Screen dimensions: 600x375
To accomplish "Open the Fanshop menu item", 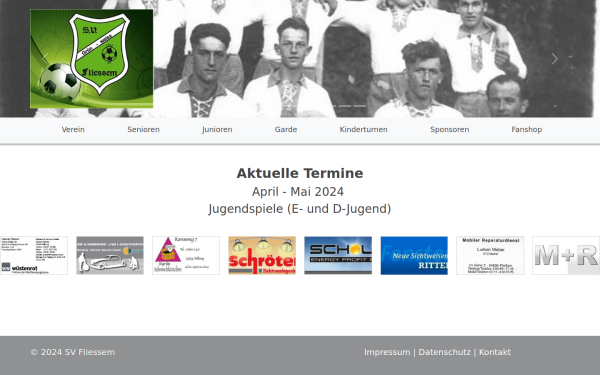I will (x=527, y=129).
